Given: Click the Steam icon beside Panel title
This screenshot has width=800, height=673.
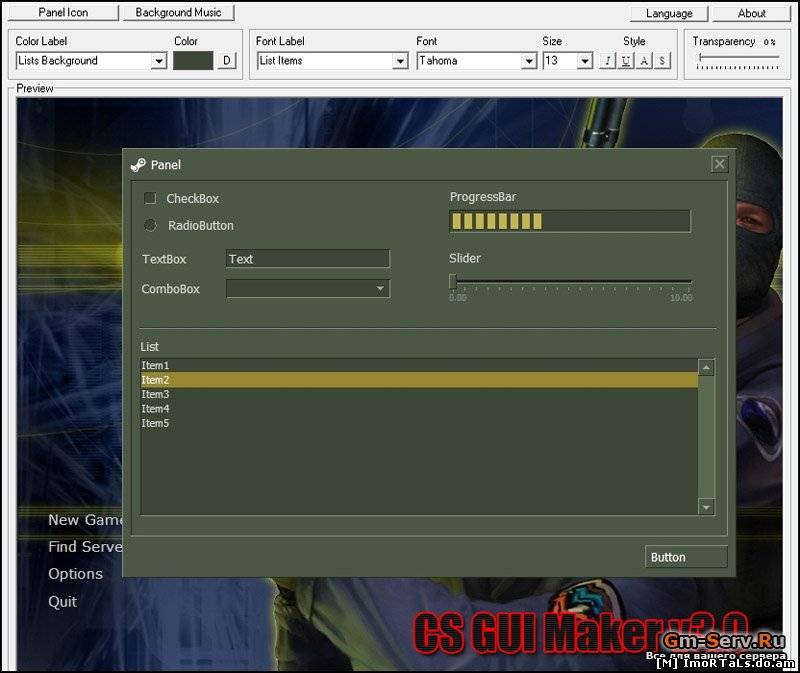Looking at the screenshot, I should tap(138, 165).
